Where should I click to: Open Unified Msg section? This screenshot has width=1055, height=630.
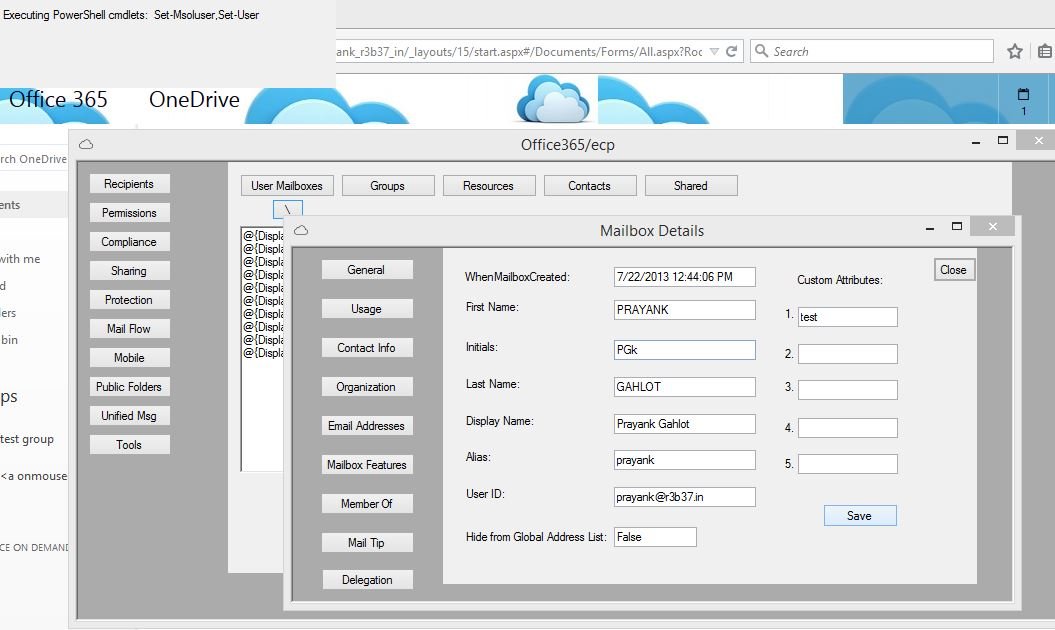129,415
